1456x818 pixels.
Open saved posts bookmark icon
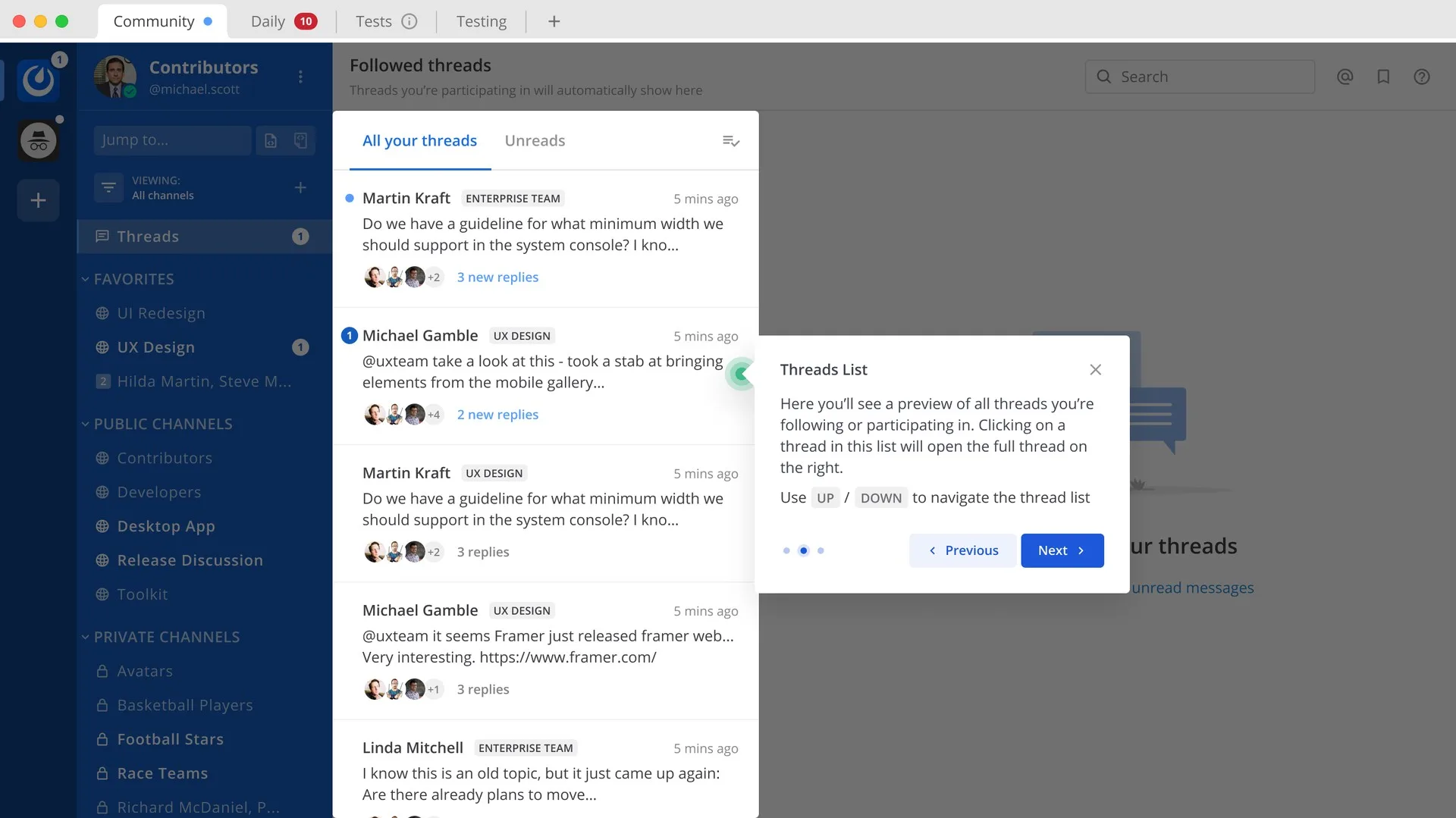click(1383, 77)
